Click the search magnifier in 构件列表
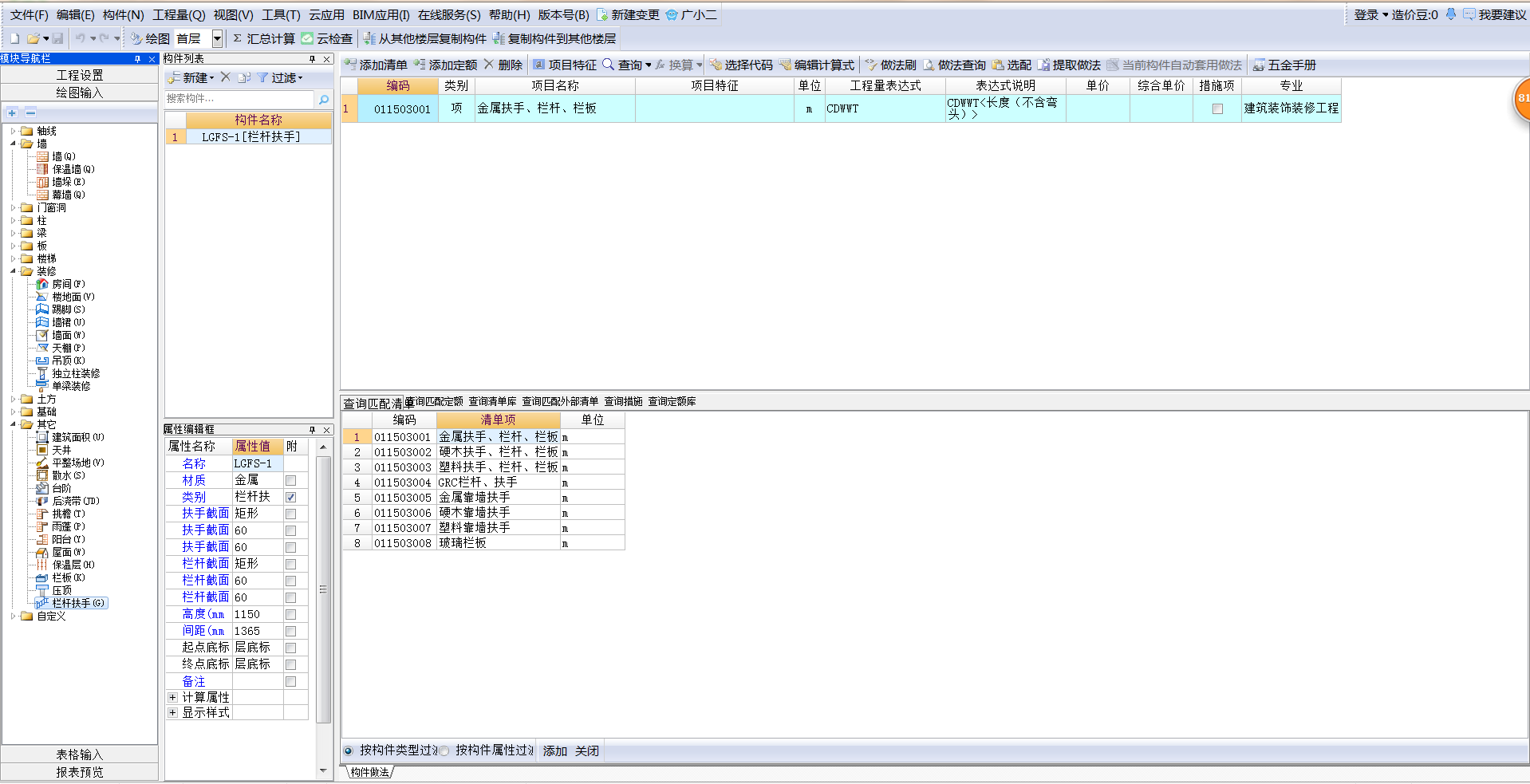The width and height of the screenshot is (1530, 784). [x=324, y=99]
